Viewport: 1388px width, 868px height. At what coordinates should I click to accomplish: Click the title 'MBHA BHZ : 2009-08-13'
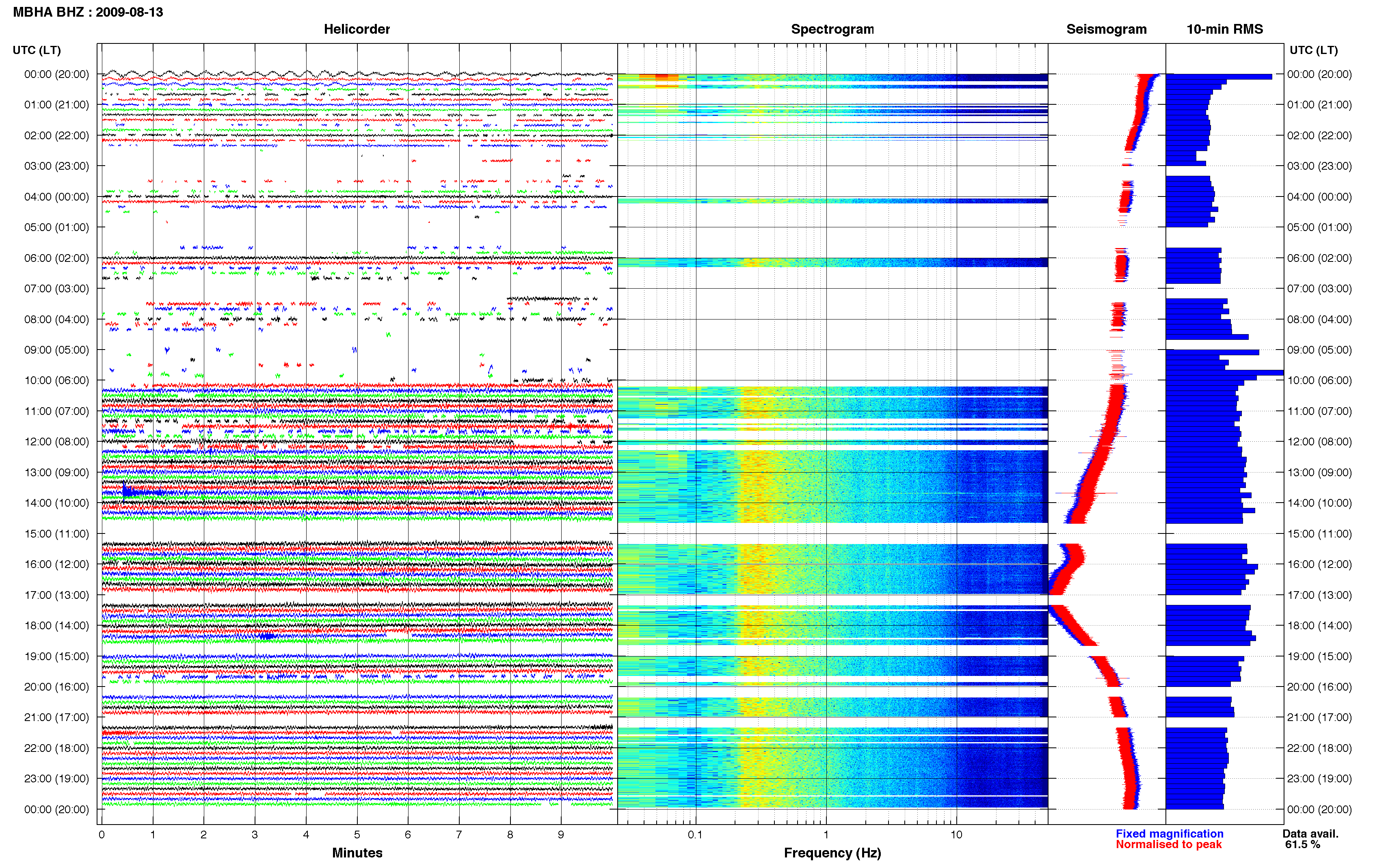pyautogui.click(x=88, y=12)
